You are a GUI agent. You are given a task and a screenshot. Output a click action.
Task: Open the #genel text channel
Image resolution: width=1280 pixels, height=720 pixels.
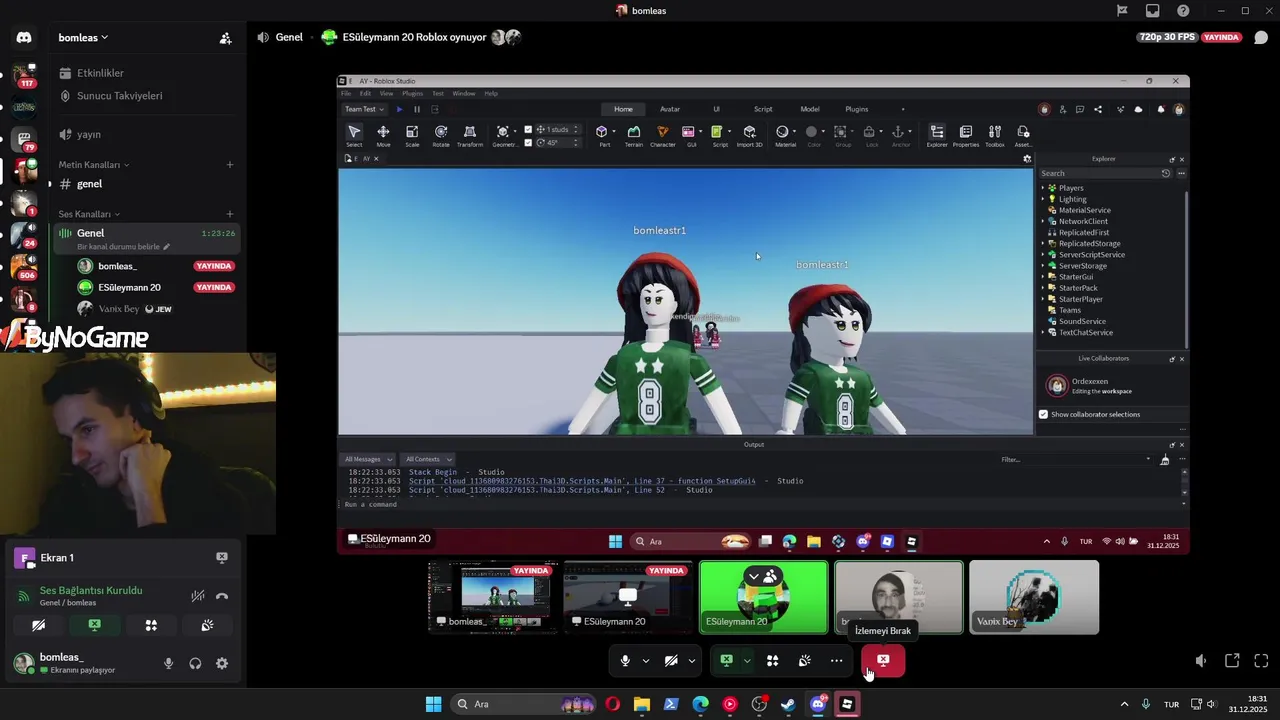[145, 184]
